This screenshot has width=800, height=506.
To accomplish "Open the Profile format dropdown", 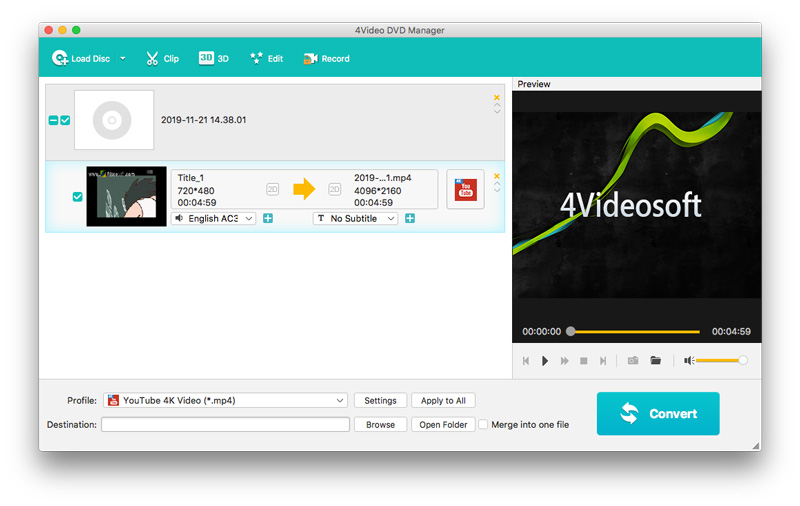I will click(x=225, y=401).
